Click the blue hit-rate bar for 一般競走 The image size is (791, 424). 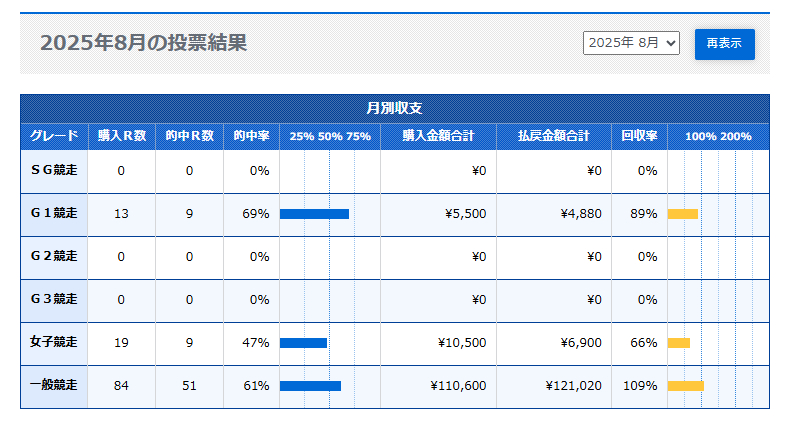[310, 386]
